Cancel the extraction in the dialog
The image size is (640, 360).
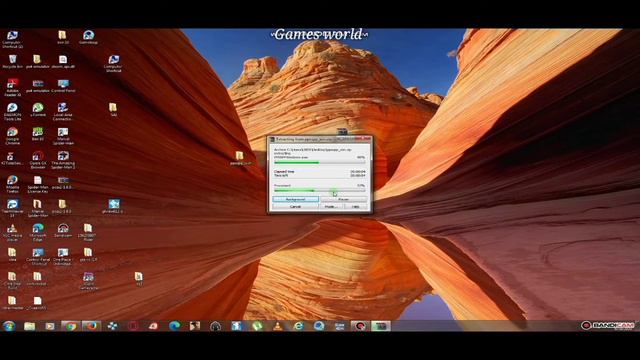click(x=296, y=207)
